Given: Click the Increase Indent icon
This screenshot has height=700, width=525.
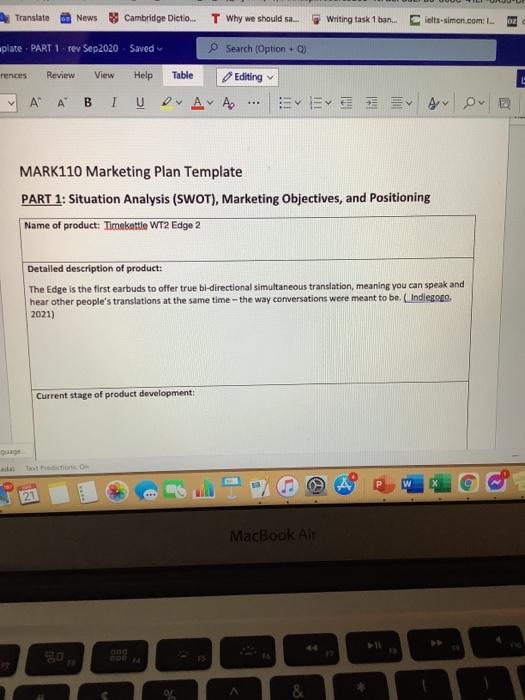Looking at the screenshot, I should pyautogui.click(x=371, y=104).
